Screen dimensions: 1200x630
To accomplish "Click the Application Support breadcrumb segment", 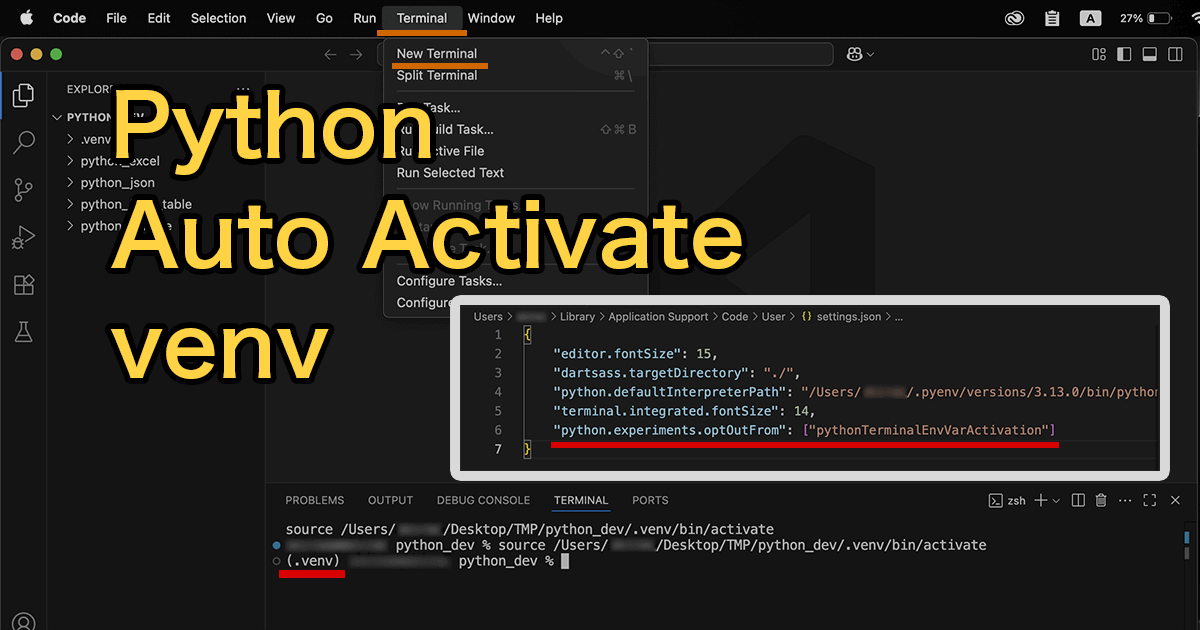I will click(x=658, y=316).
